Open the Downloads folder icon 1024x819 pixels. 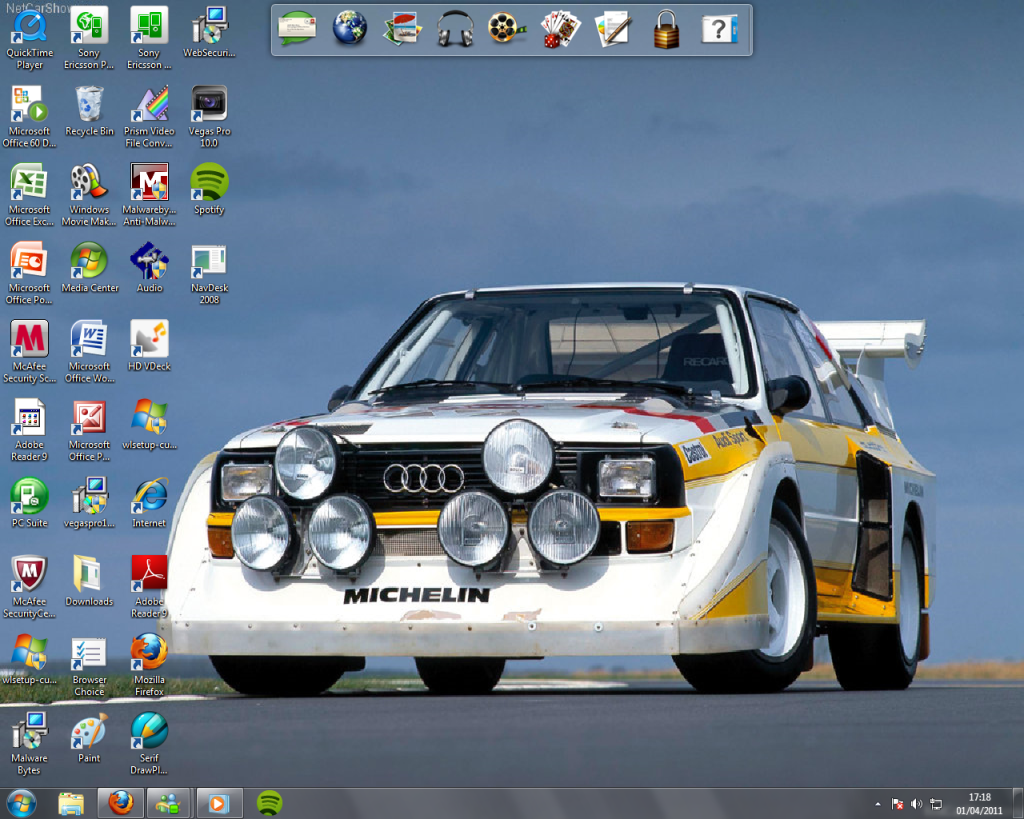point(89,582)
